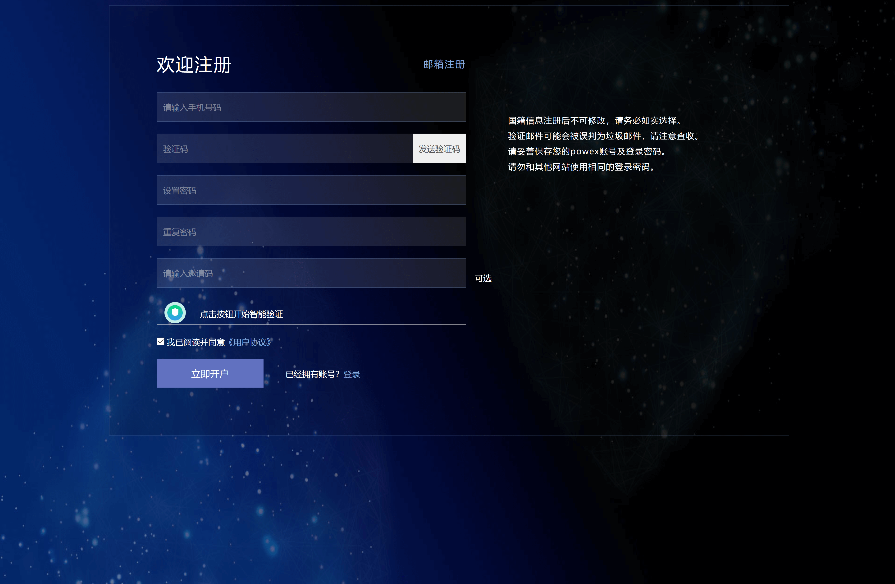The height and width of the screenshot is (584, 895).
Task: Click the Send verification code (发送验证码) button
Action: 440,148
